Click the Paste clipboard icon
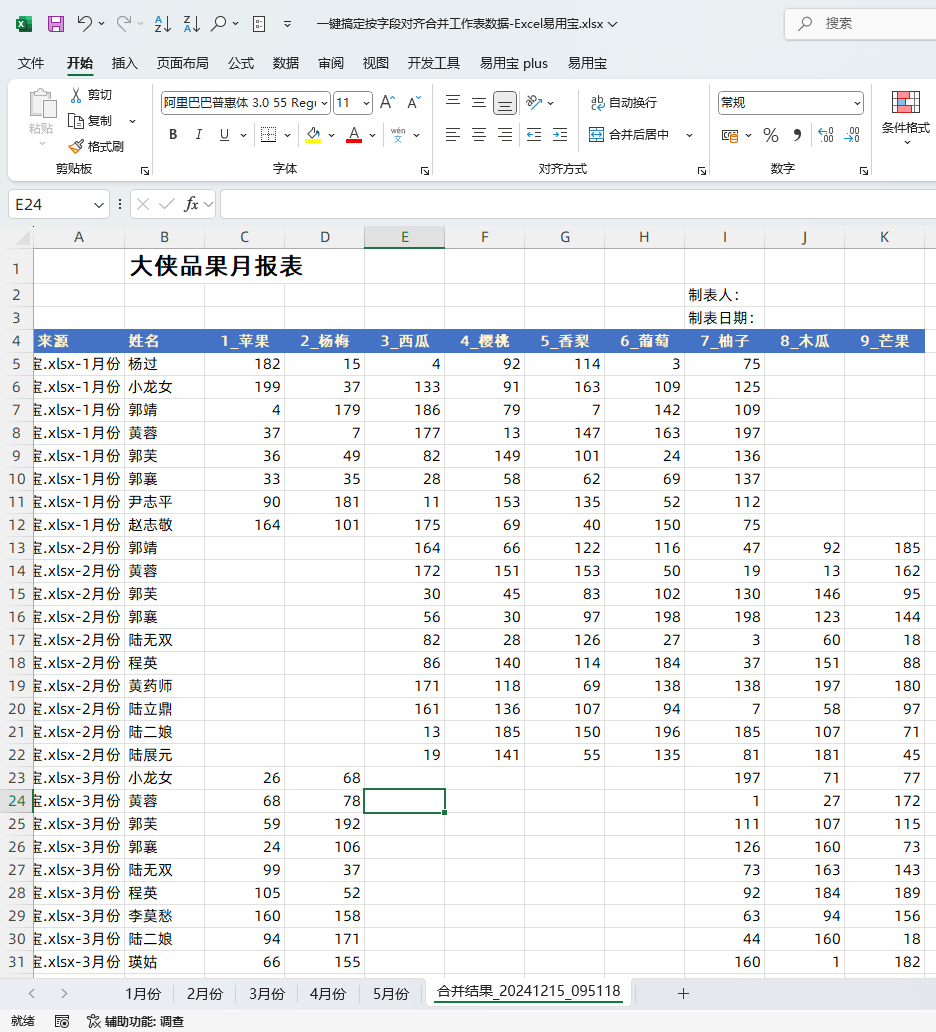This screenshot has height=1032, width=936. tap(42, 103)
